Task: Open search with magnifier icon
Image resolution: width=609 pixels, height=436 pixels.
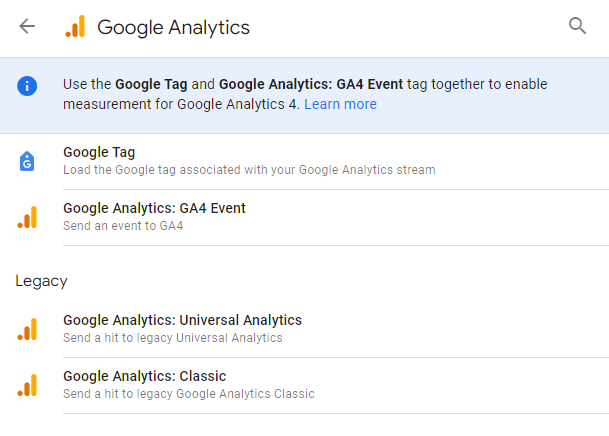Action: (x=577, y=26)
